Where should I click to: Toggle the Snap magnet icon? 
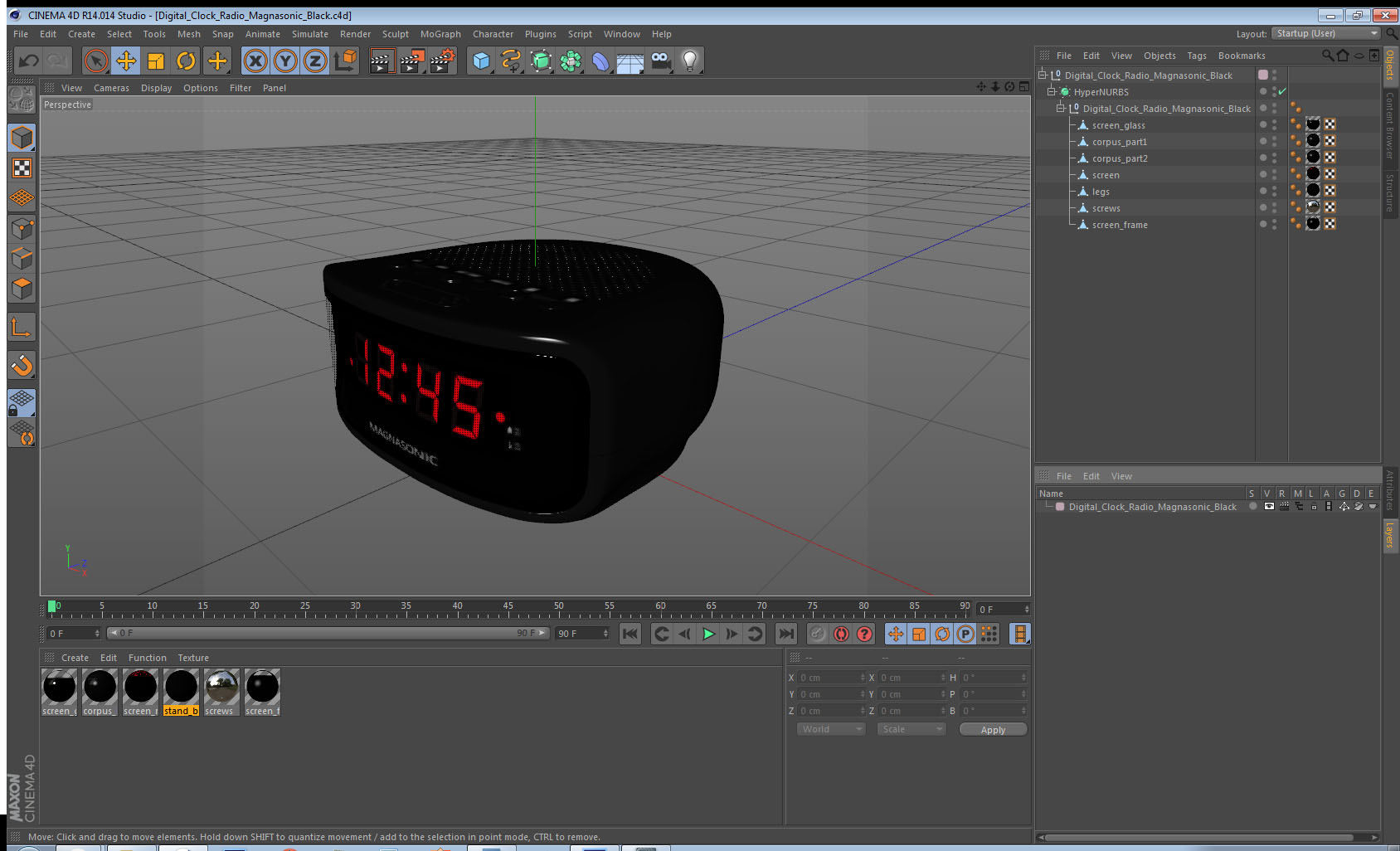point(22,365)
